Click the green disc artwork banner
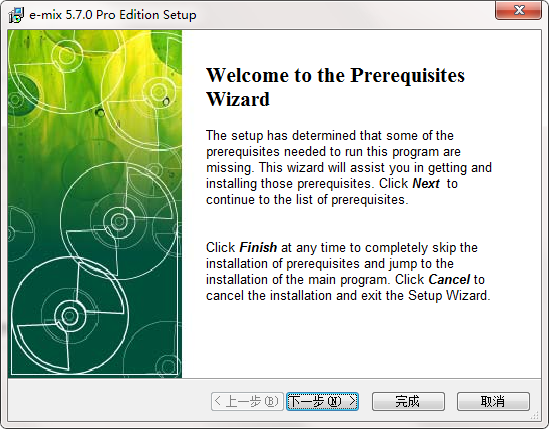 tap(95, 204)
